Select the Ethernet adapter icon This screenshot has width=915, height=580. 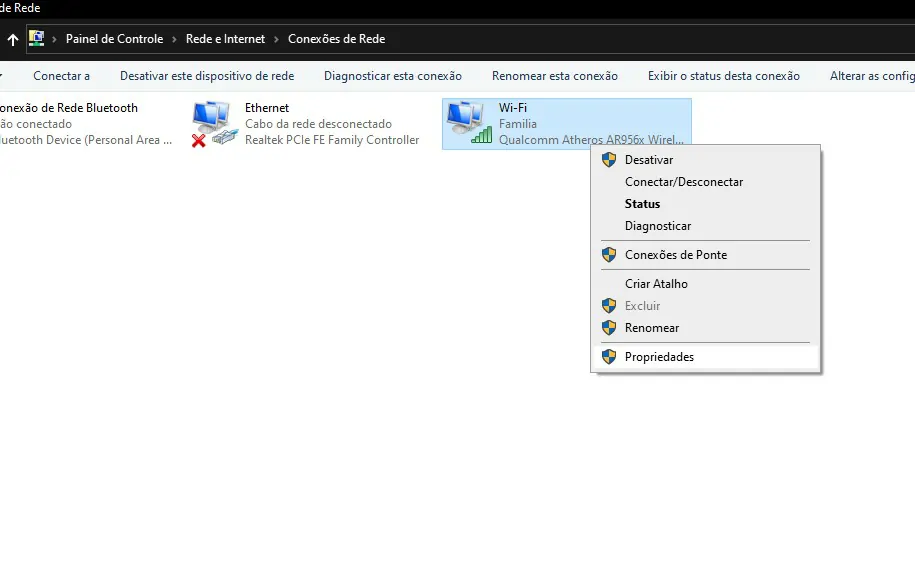click(x=215, y=124)
